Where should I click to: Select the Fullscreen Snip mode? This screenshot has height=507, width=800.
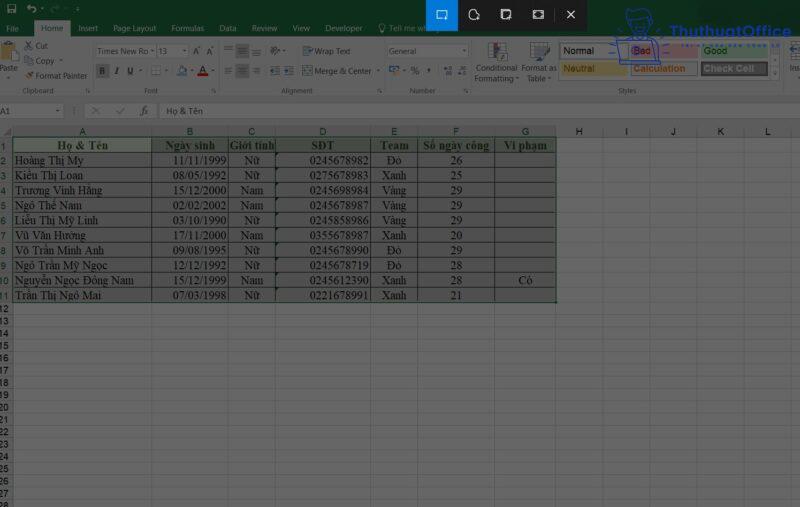538,15
